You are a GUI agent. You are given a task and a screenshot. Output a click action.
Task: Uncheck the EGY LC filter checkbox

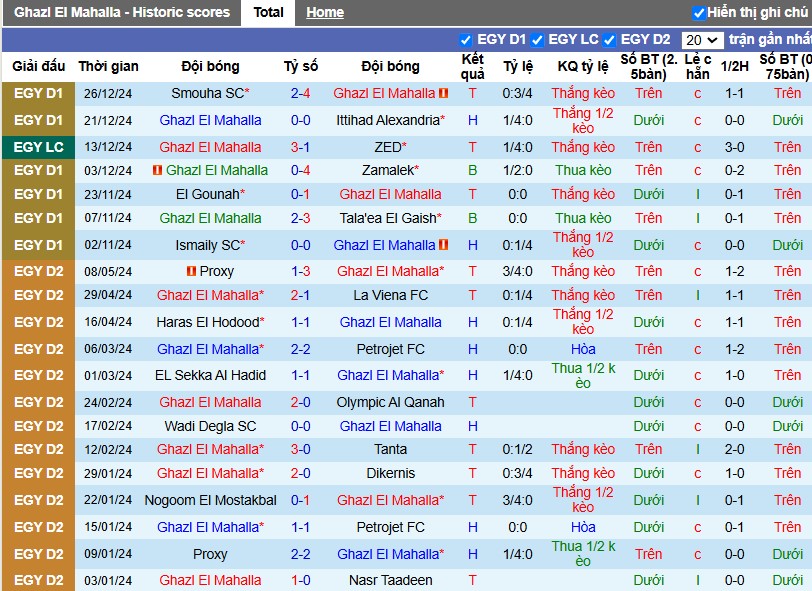click(x=537, y=40)
